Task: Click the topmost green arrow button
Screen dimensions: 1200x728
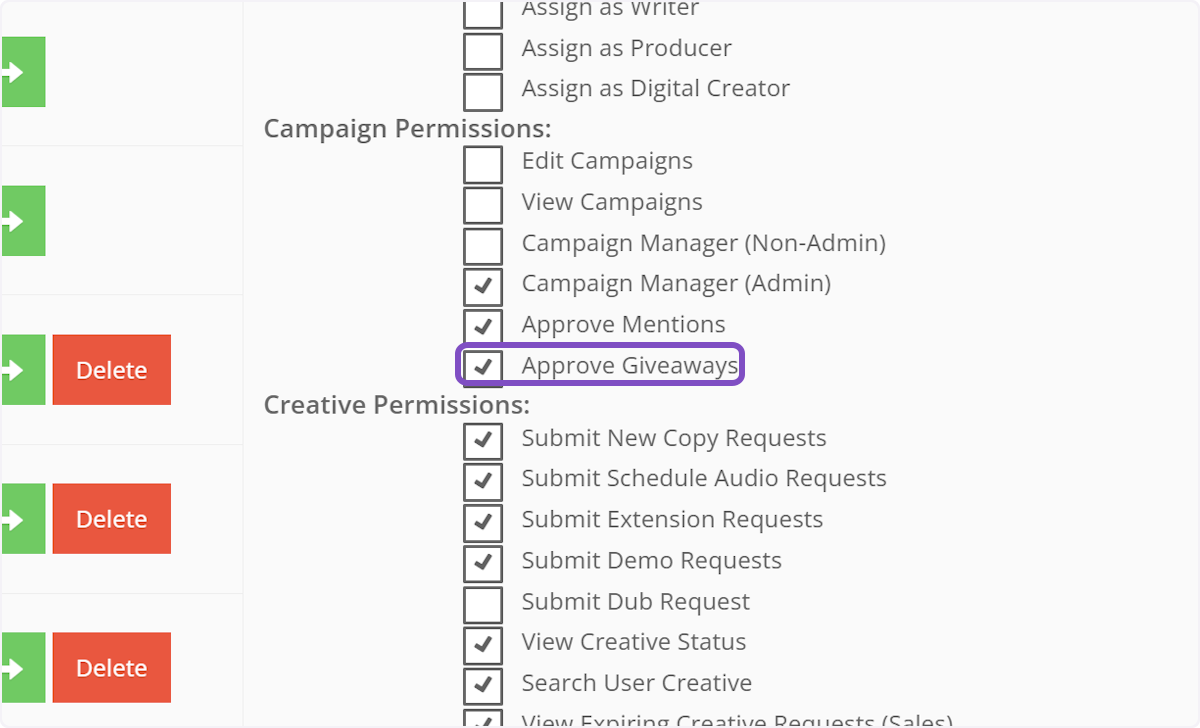Action: click(22, 72)
